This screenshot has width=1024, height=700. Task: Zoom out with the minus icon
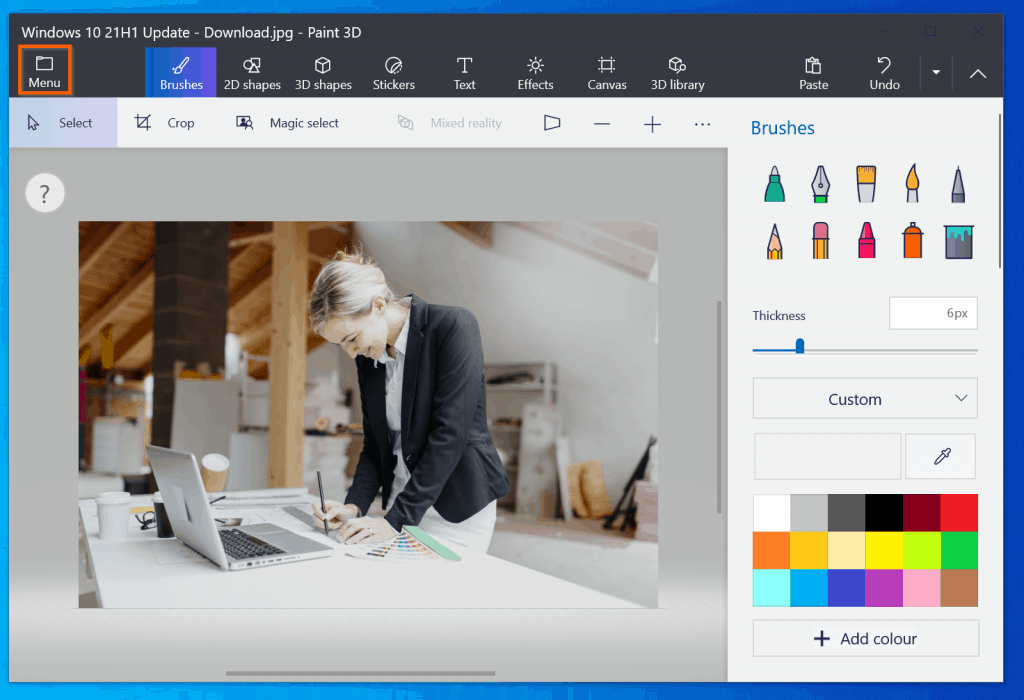click(601, 123)
